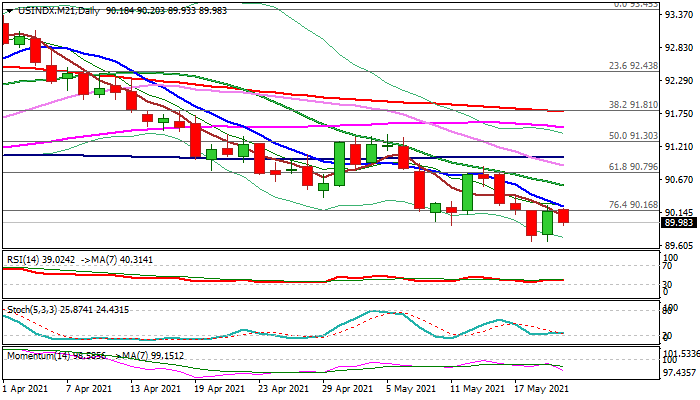Click the 17 May 2021 date label
Screen dimensions: 700x400
point(540,388)
